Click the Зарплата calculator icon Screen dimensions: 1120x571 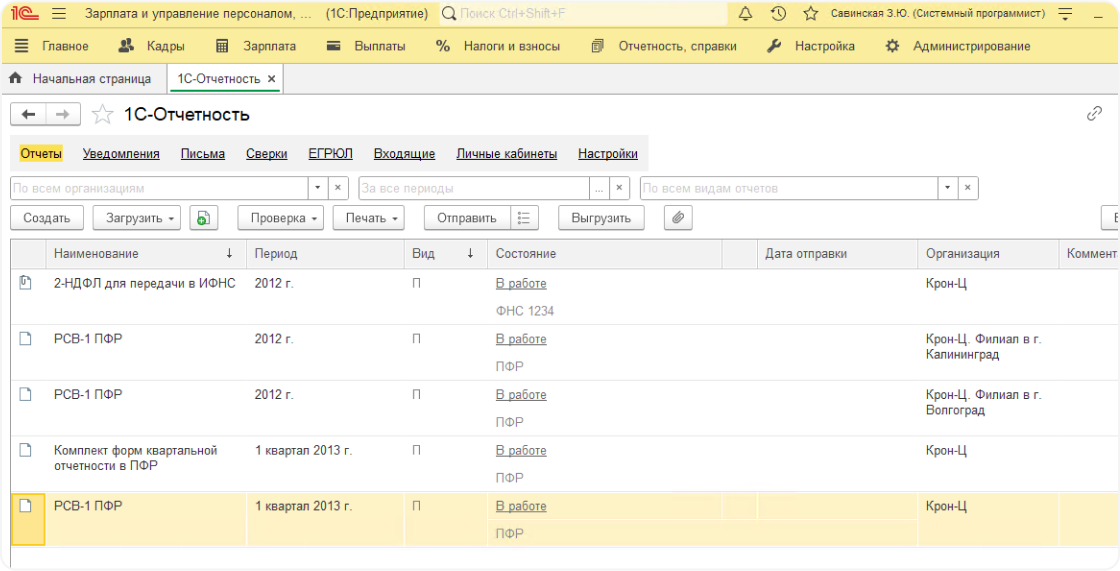tap(222, 46)
